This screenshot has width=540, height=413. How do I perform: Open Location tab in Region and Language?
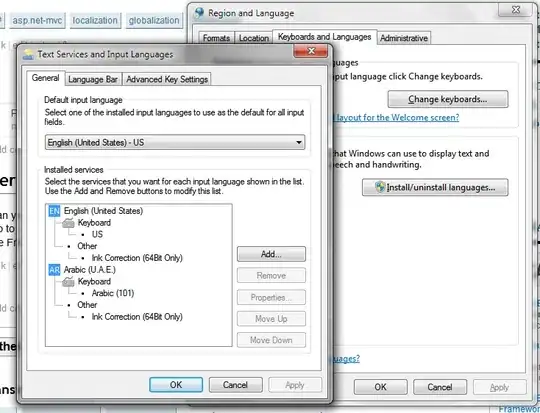click(x=254, y=38)
